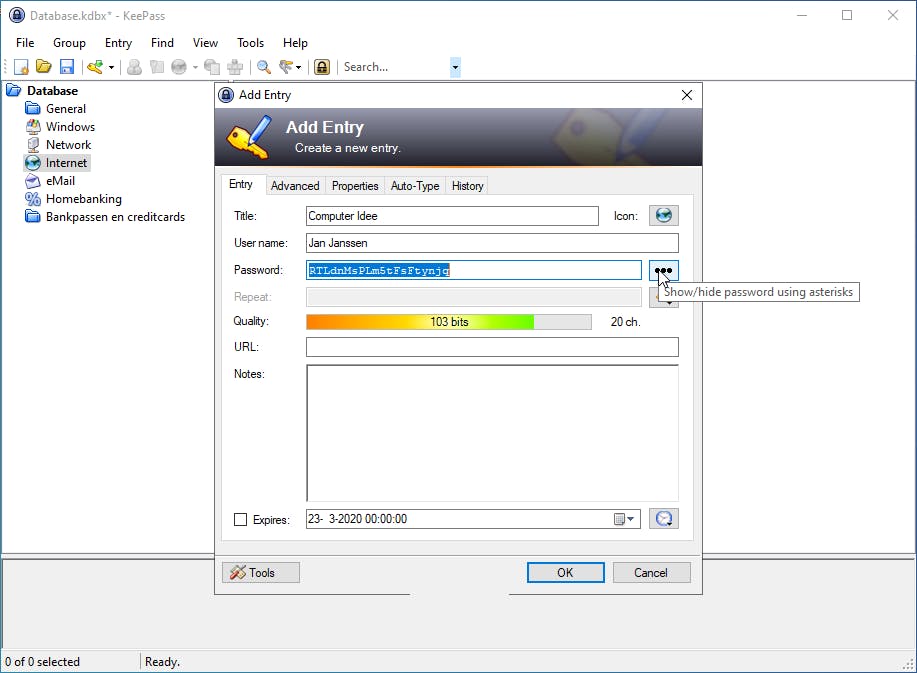
Task: Open the File menu
Action: click(x=25, y=43)
